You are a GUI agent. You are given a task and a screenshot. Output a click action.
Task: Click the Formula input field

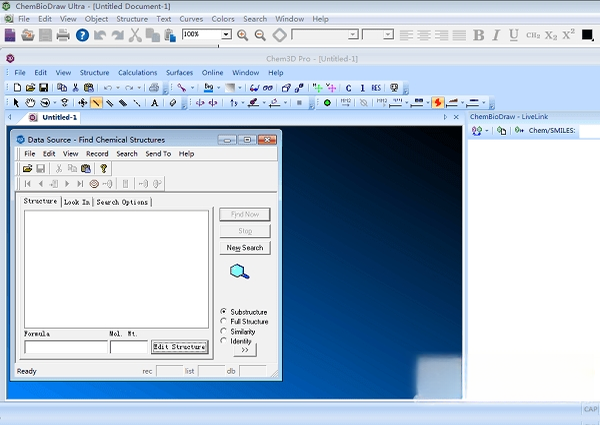66,347
